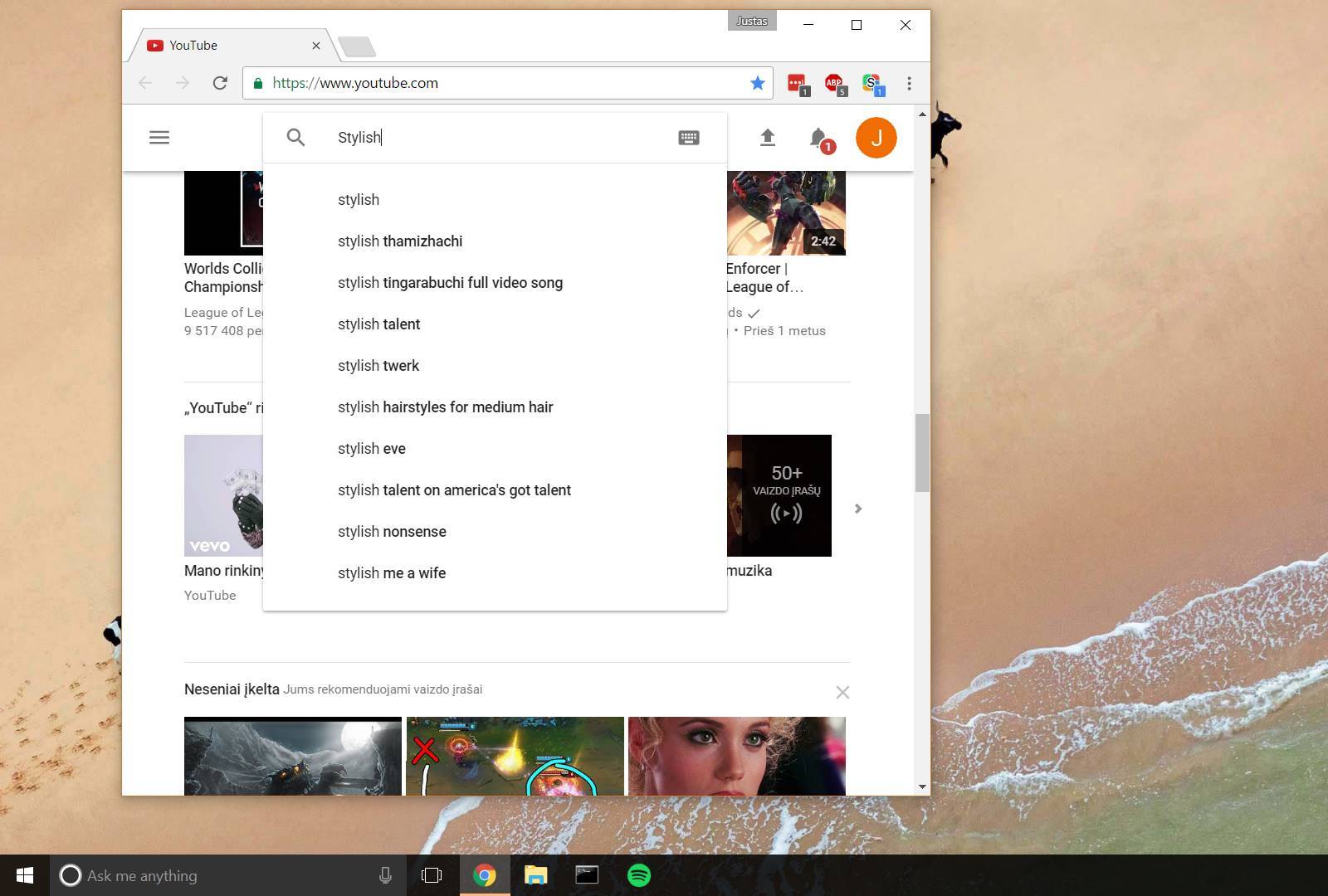This screenshot has width=1328, height=896.
Task: Select suggestion "stylish talent"
Action: (495, 324)
